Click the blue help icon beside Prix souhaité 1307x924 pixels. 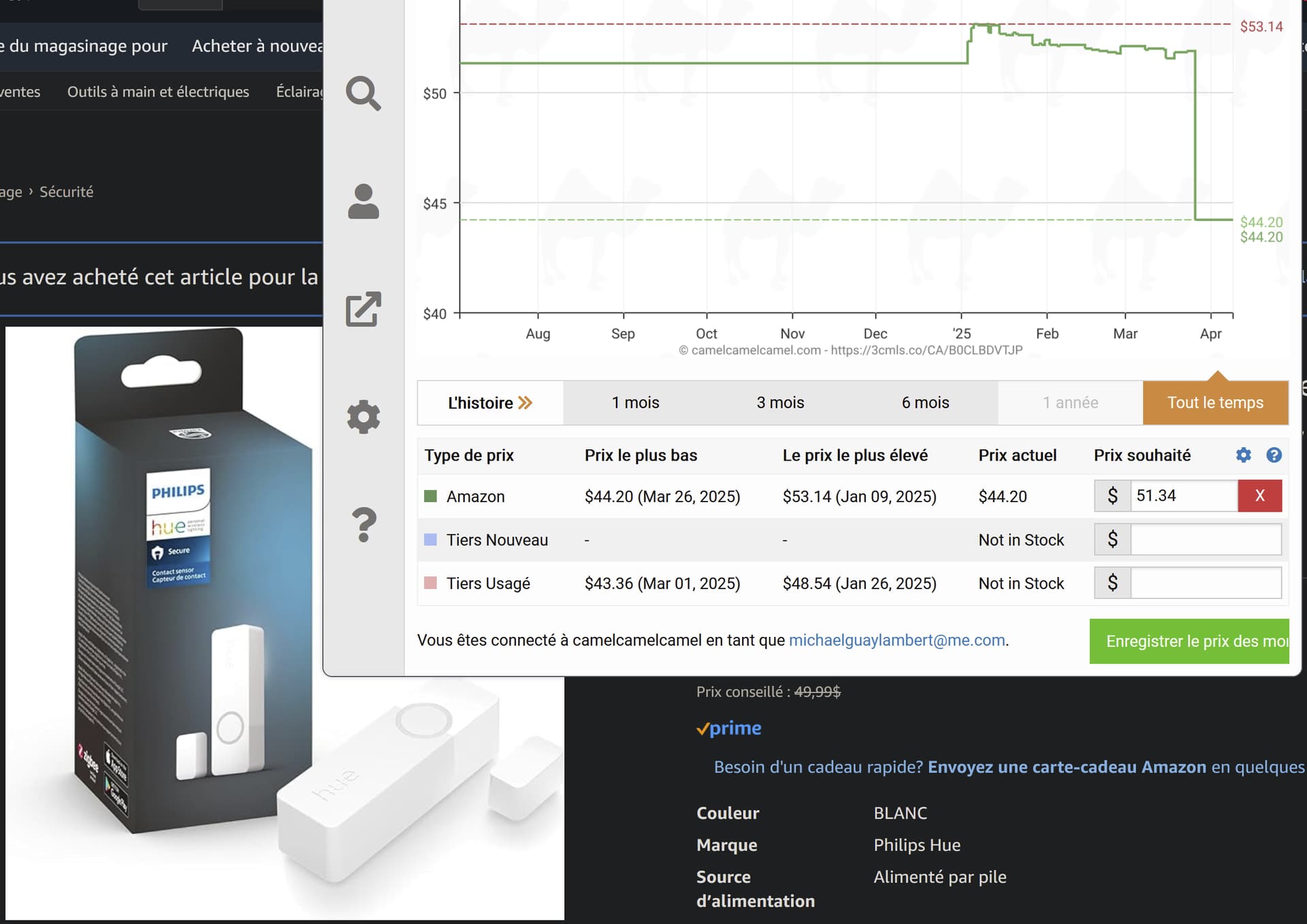(1274, 455)
